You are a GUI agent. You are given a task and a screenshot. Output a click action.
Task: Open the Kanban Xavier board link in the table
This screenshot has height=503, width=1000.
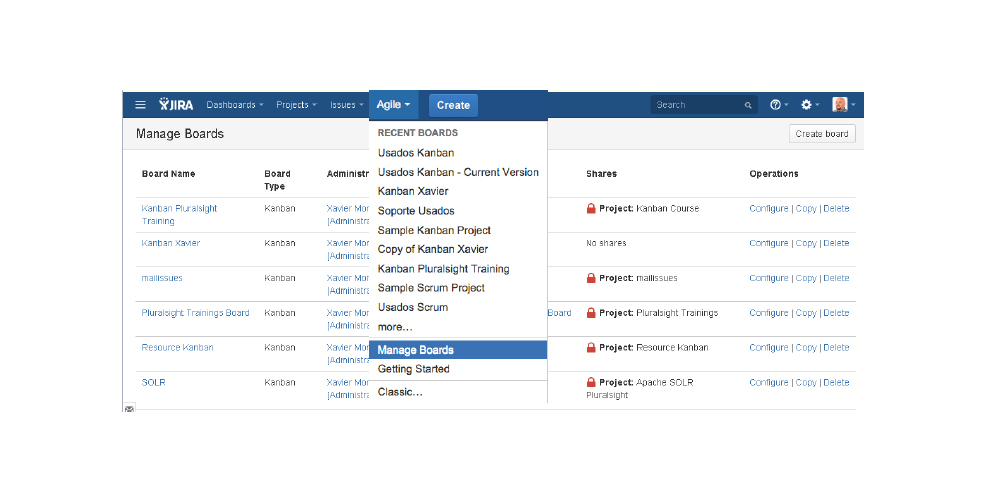tap(171, 243)
